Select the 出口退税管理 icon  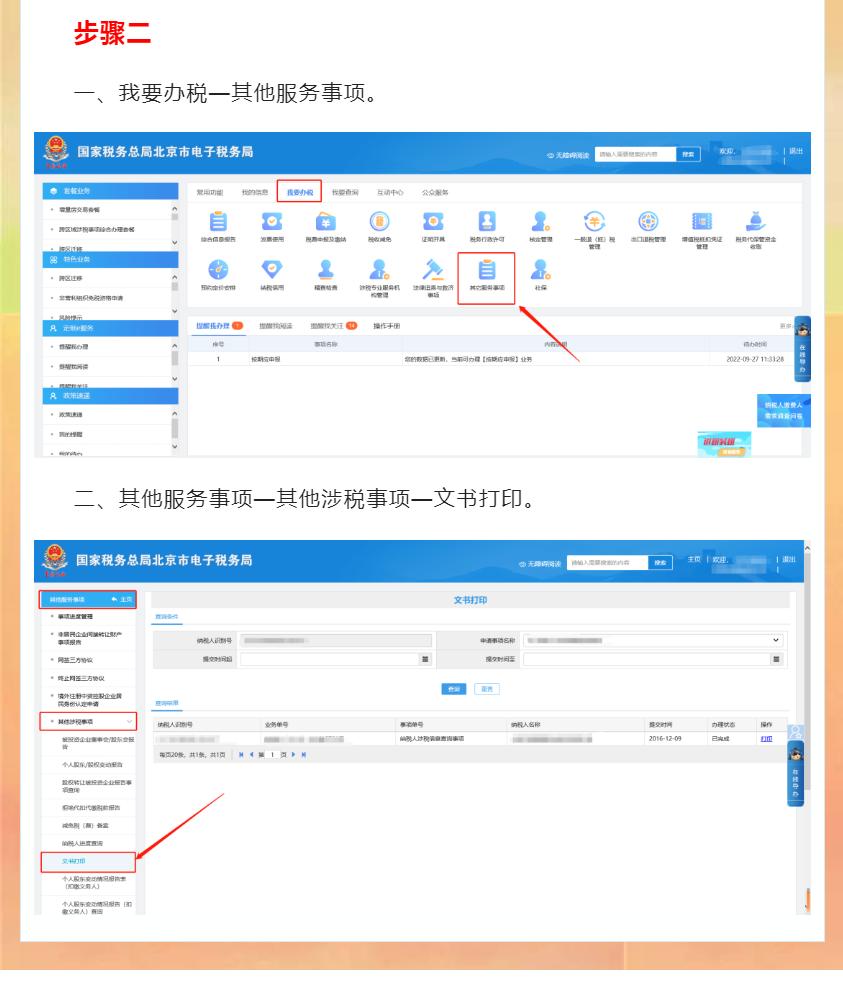pyautogui.click(x=647, y=222)
